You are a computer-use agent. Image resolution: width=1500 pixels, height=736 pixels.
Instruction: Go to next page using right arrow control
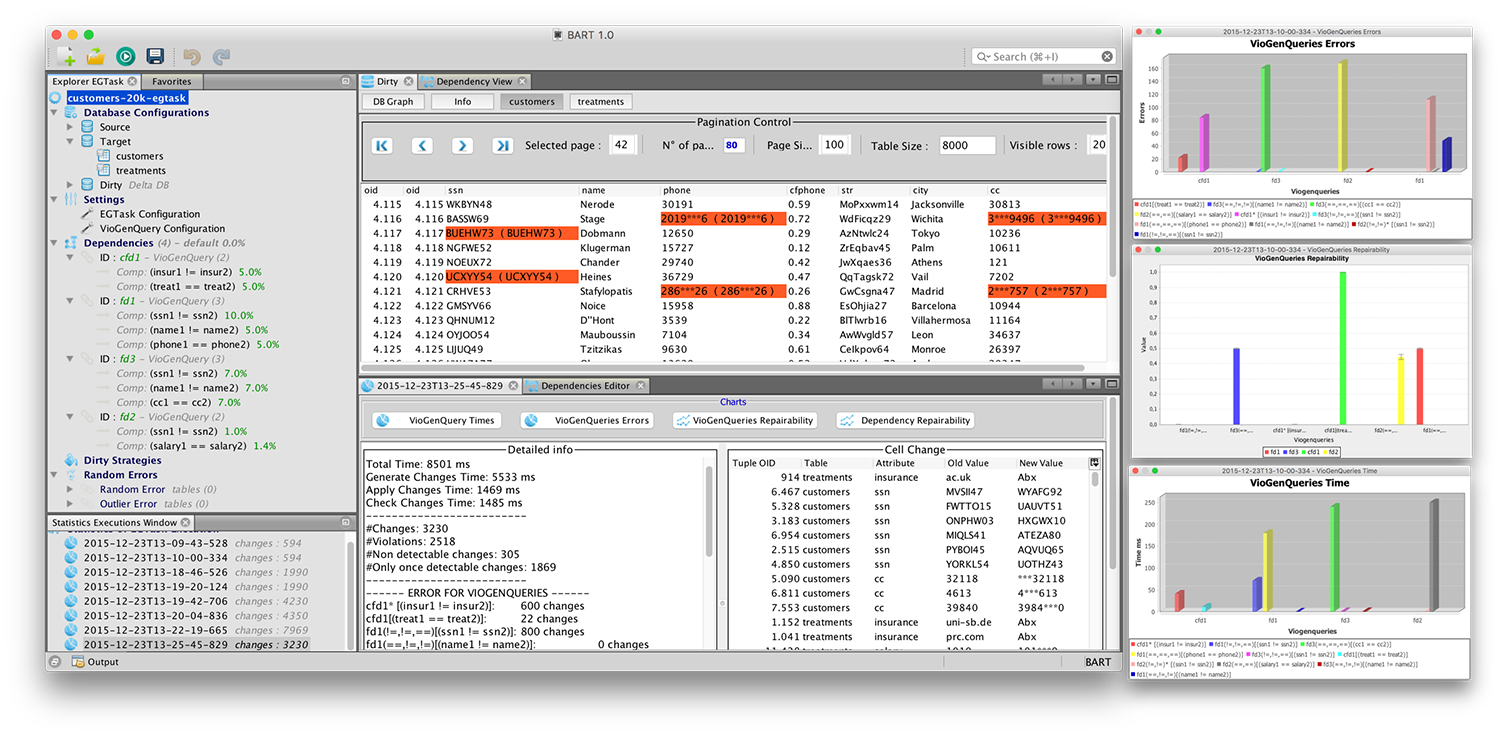(462, 145)
